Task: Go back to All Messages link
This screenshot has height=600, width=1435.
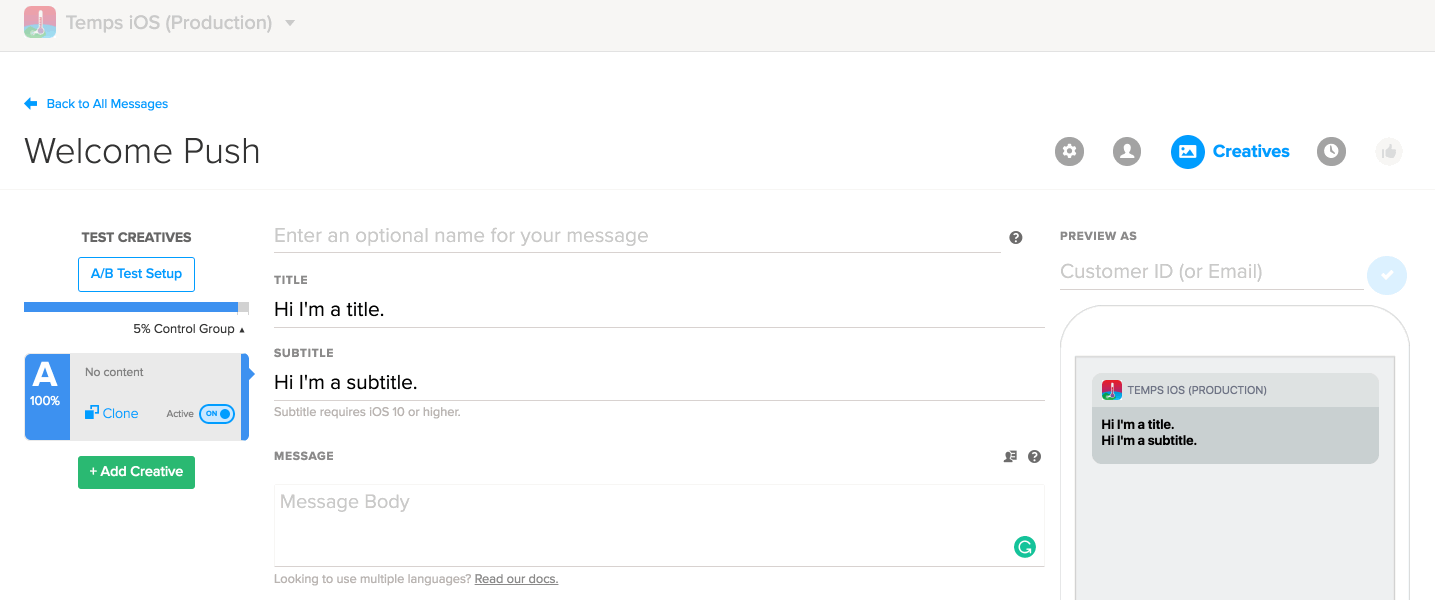Action: pos(106,104)
